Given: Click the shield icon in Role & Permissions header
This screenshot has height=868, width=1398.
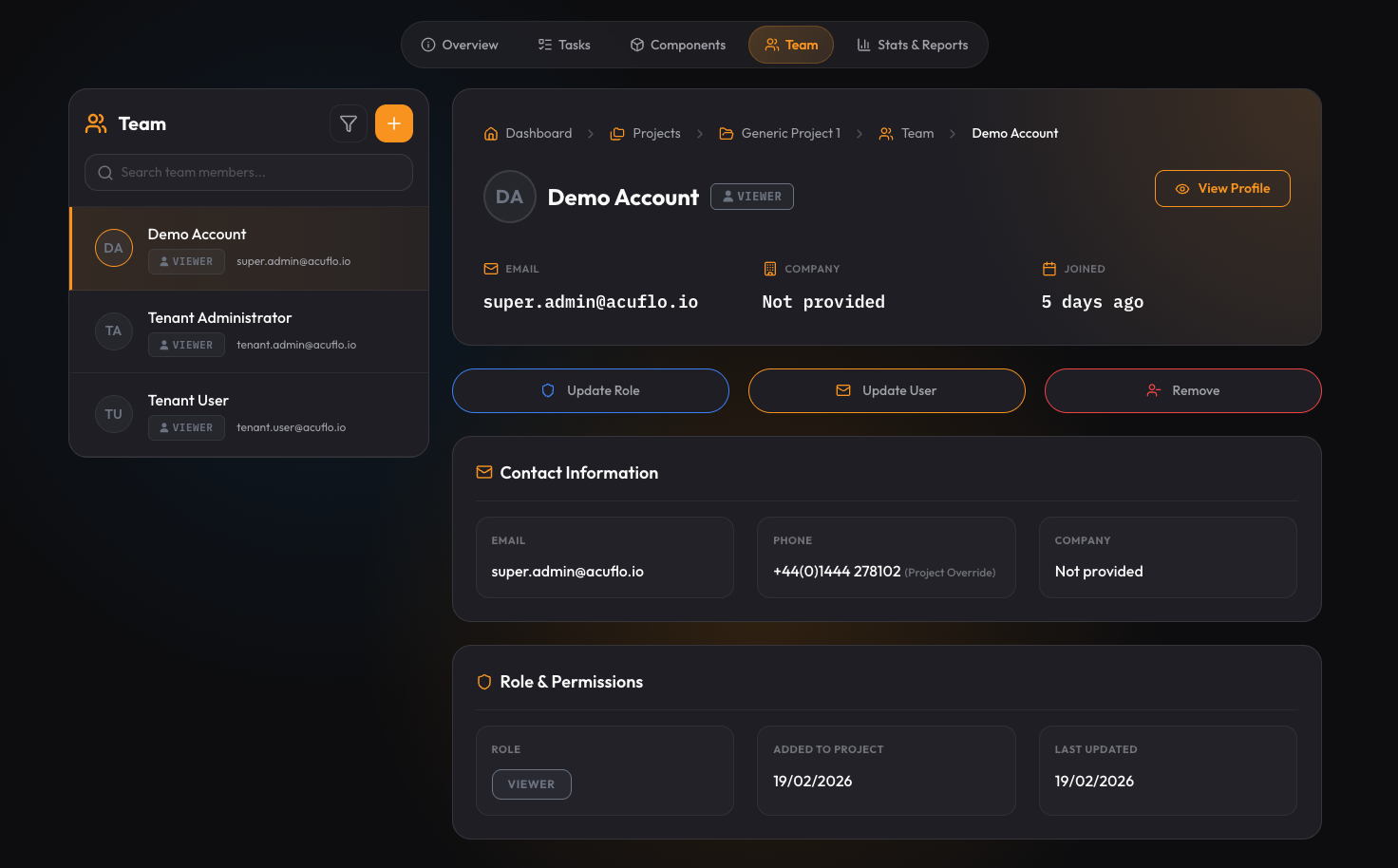Looking at the screenshot, I should (x=484, y=682).
